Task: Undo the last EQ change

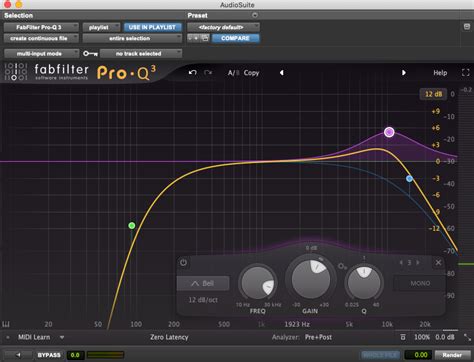Action: click(x=192, y=73)
